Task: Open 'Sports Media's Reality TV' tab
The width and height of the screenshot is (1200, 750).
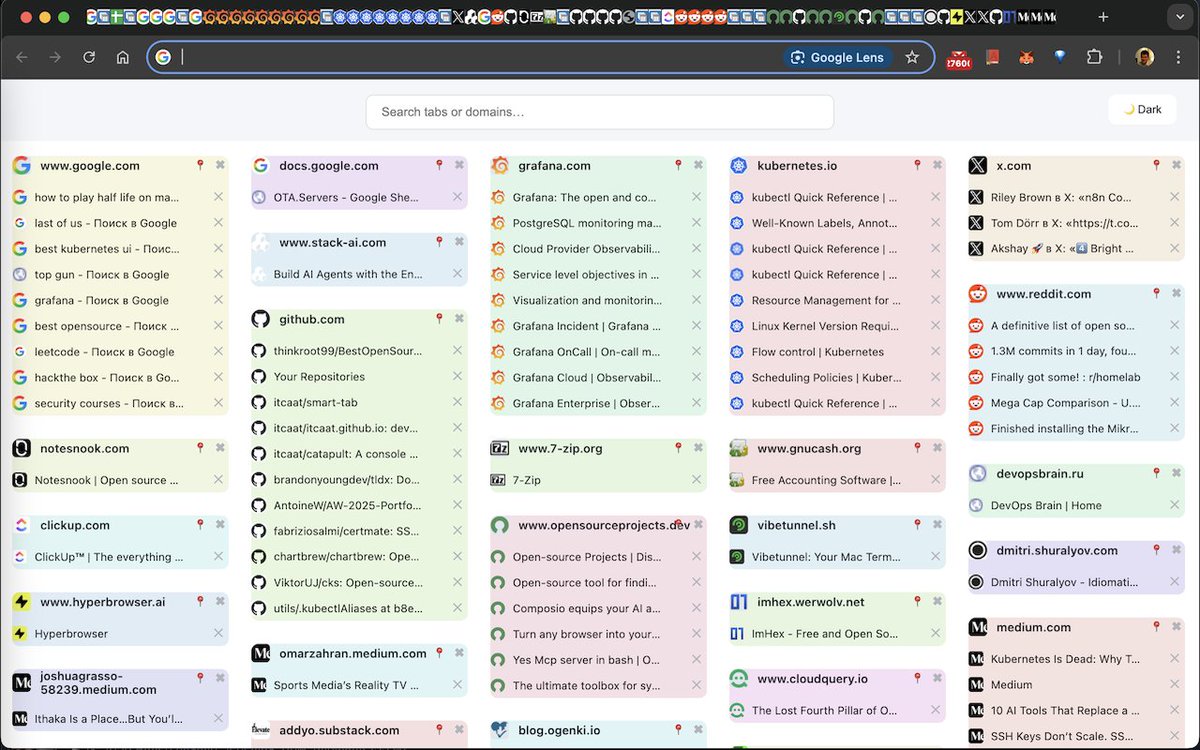Action: point(347,685)
